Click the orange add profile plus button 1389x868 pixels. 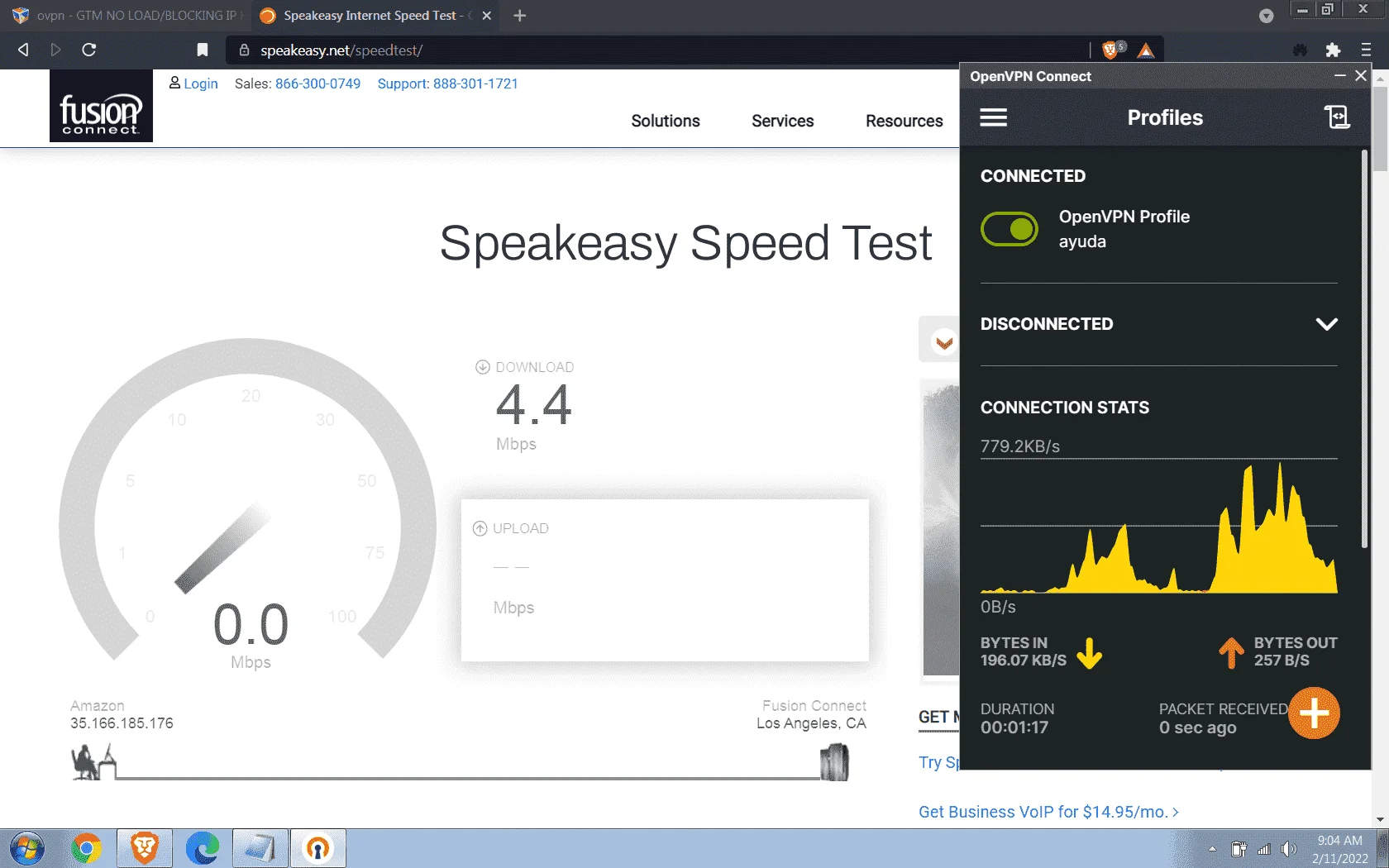click(x=1314, y=713)
